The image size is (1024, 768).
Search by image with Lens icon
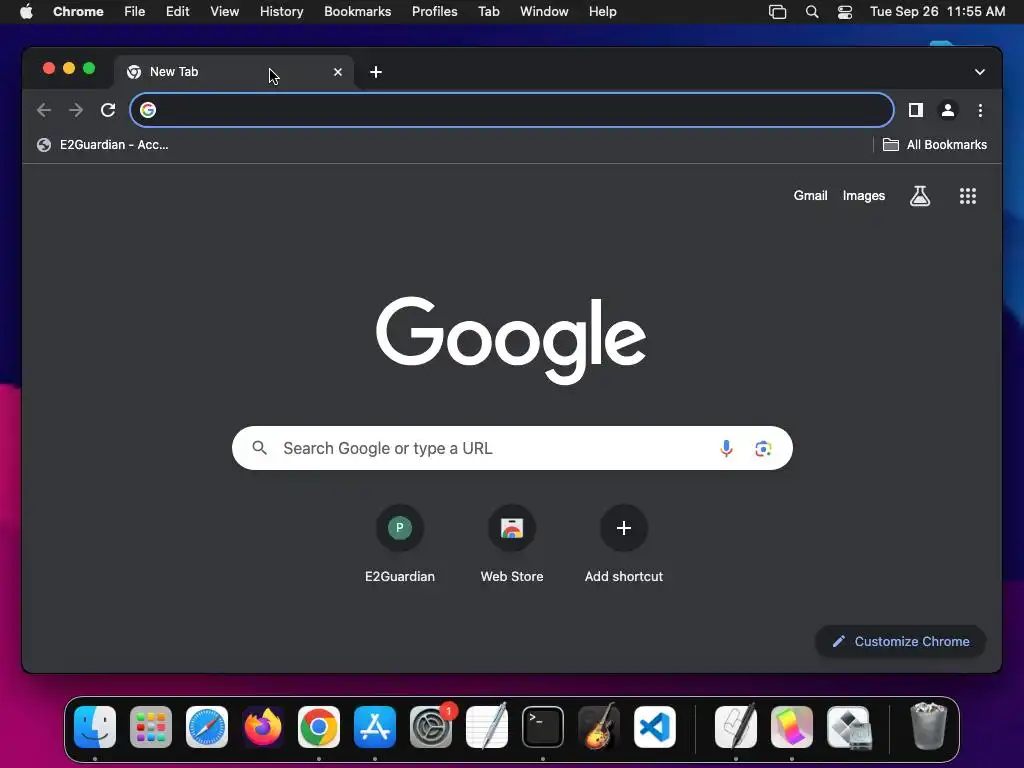(x=763, y=449)
